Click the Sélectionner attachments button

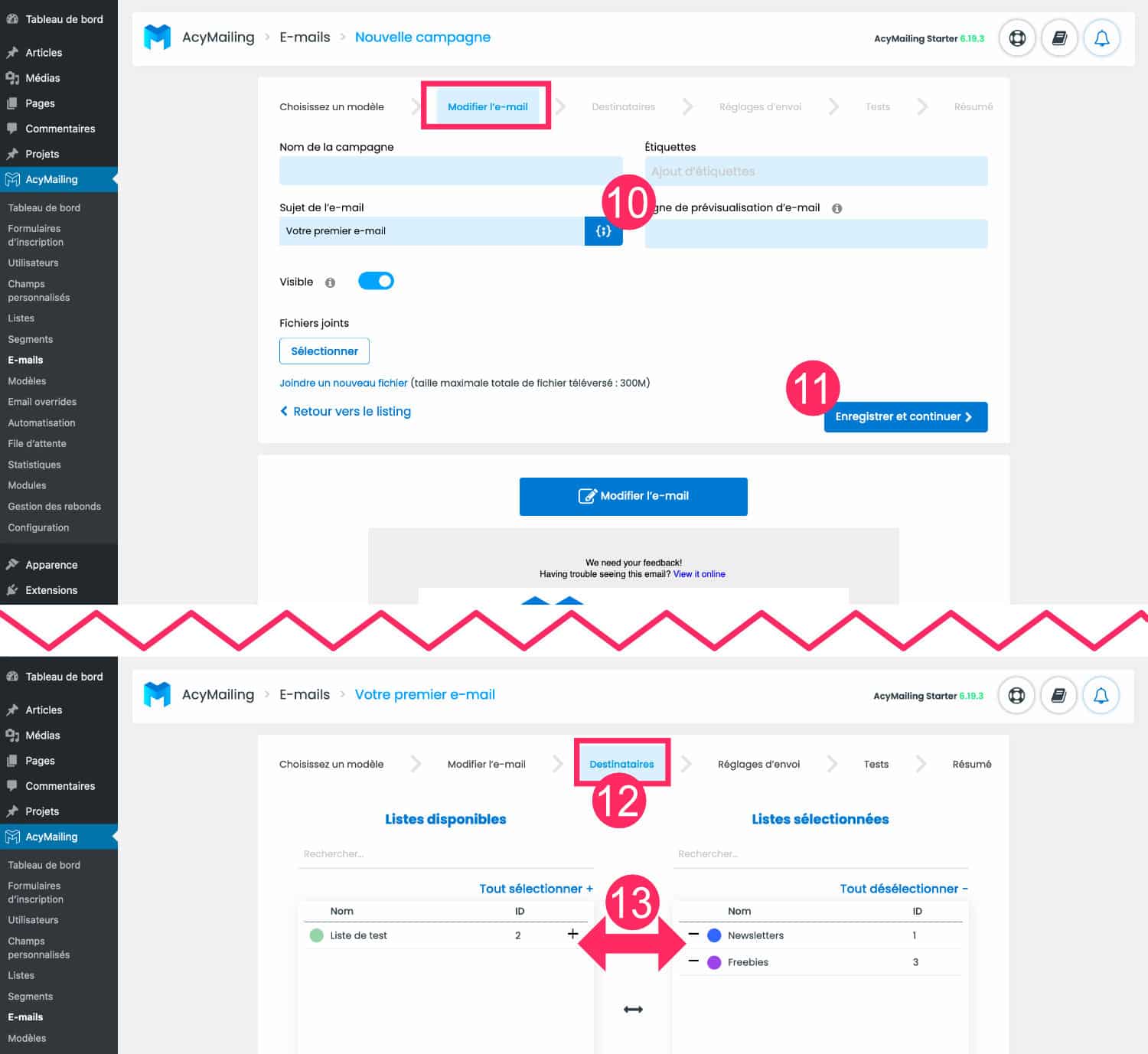(x=325, y=351)
